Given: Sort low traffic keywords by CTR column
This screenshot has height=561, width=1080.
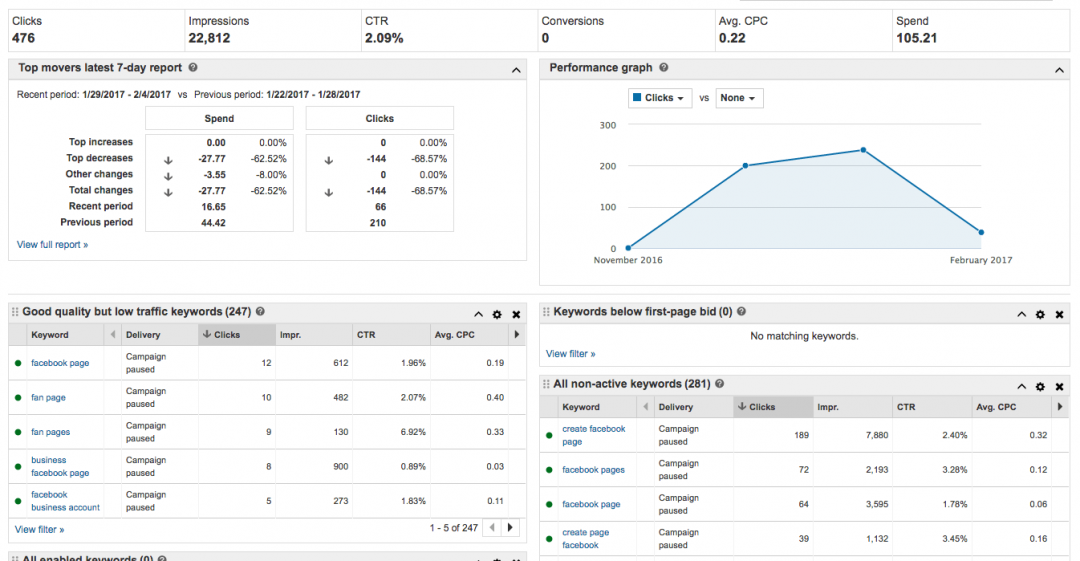Looking at the screenshot, I should pos(366,335).
